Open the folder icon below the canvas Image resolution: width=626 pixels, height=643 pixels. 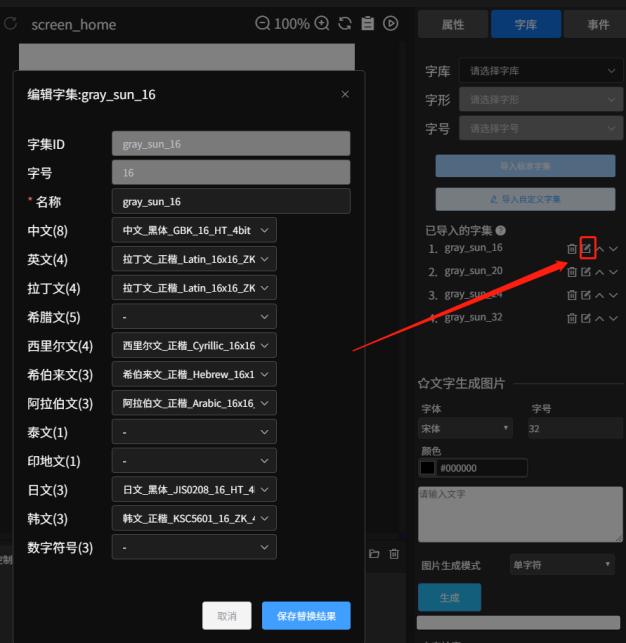pyautogui.click(x=374, y=554)
